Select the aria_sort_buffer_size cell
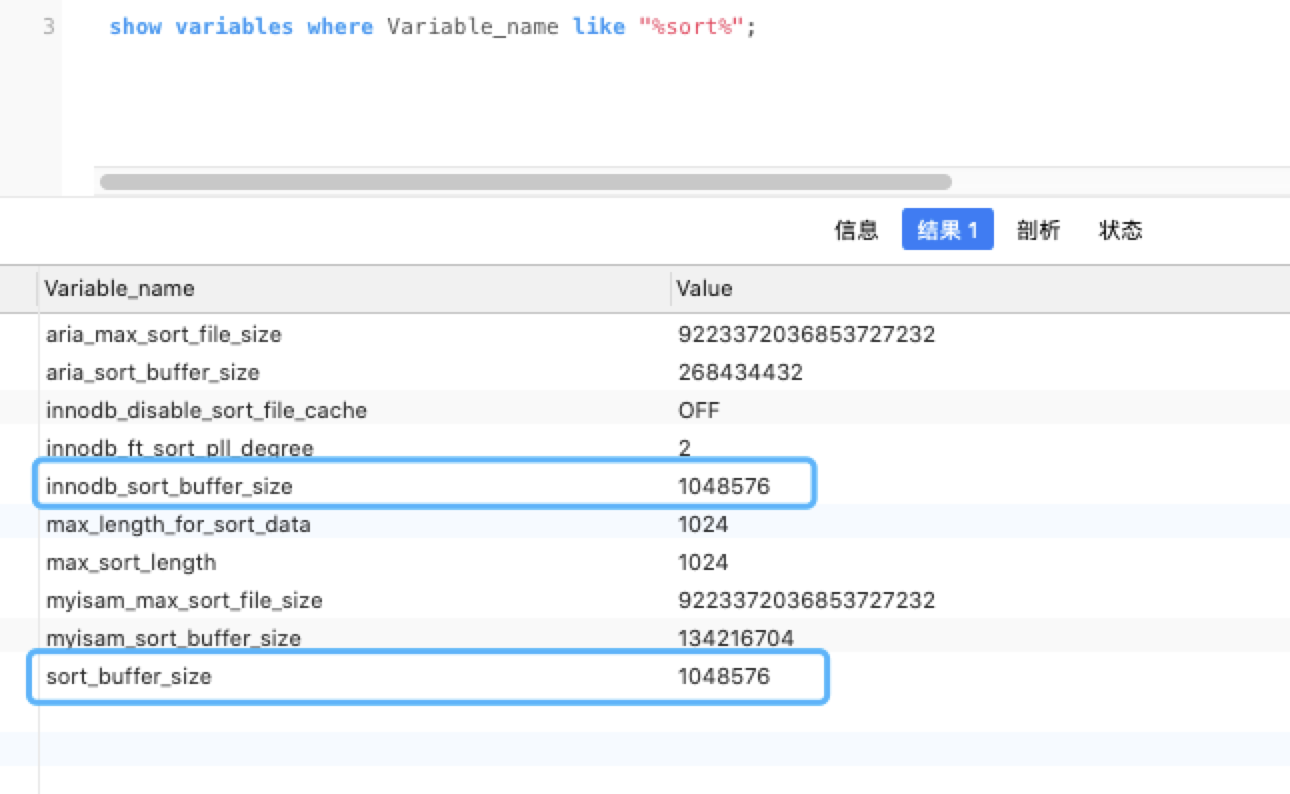 tap(153, 372)
